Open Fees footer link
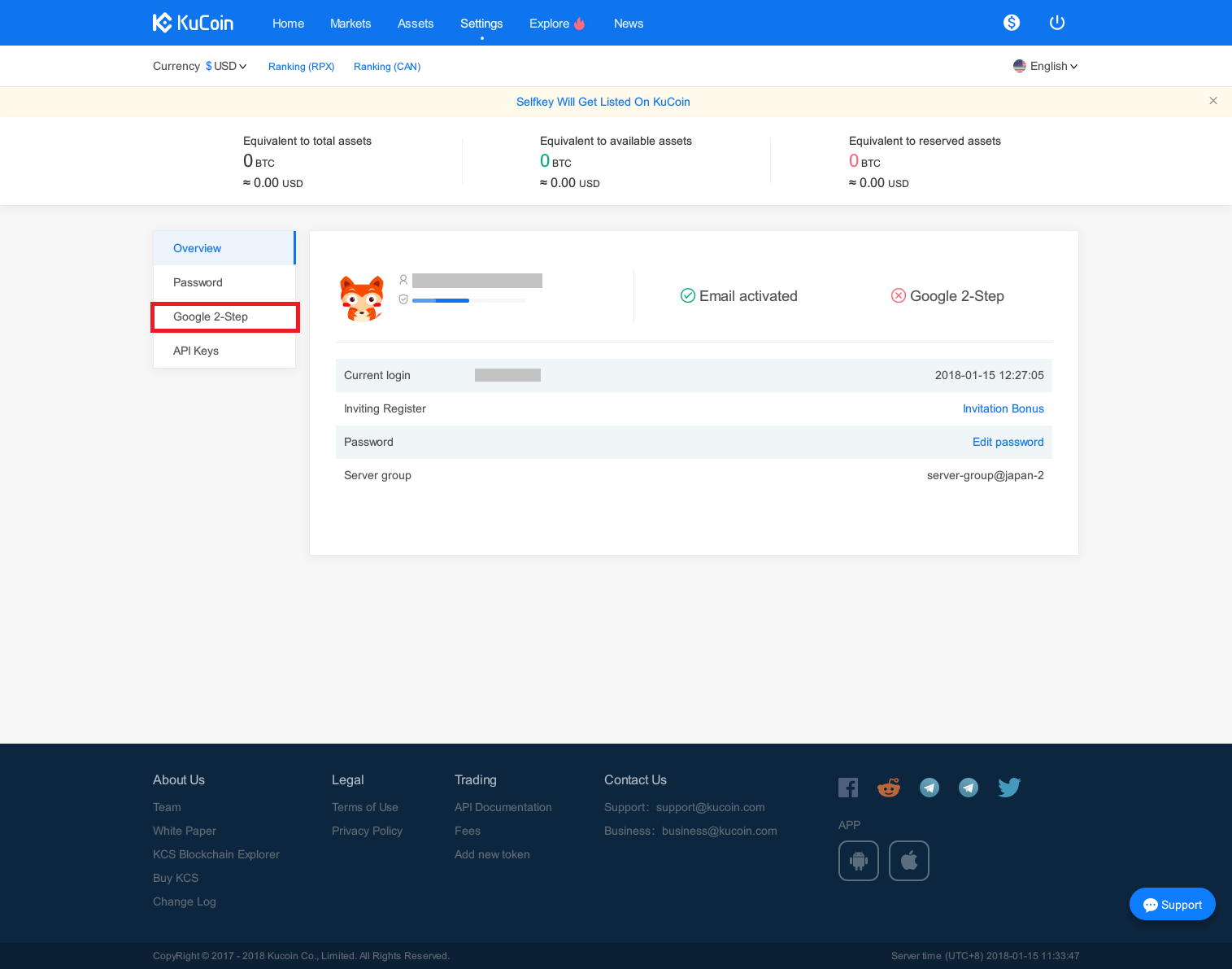Image resolution: width=1232 pixels, height=969 pixels. (x=468, y=831)
